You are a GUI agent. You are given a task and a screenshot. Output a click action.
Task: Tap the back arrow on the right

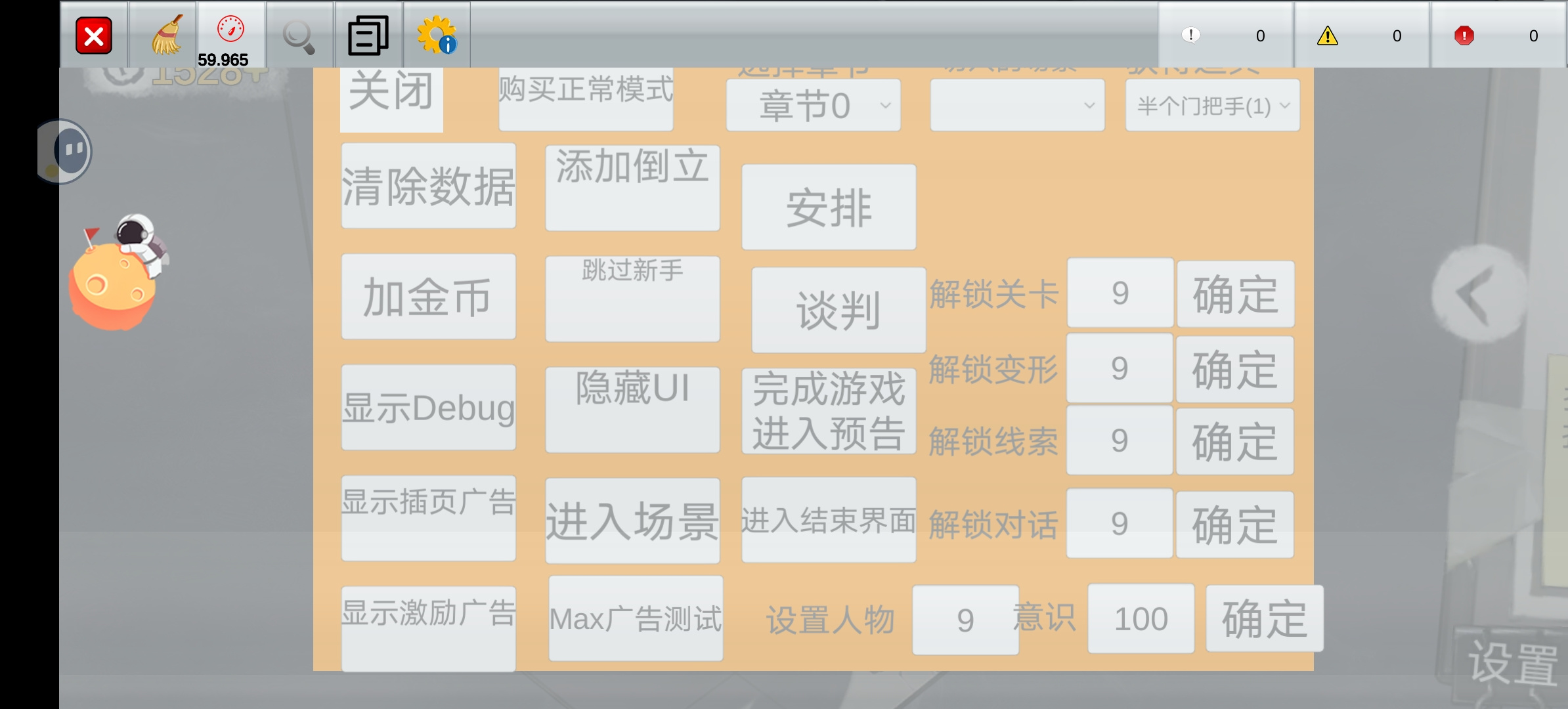point(1480,294)
